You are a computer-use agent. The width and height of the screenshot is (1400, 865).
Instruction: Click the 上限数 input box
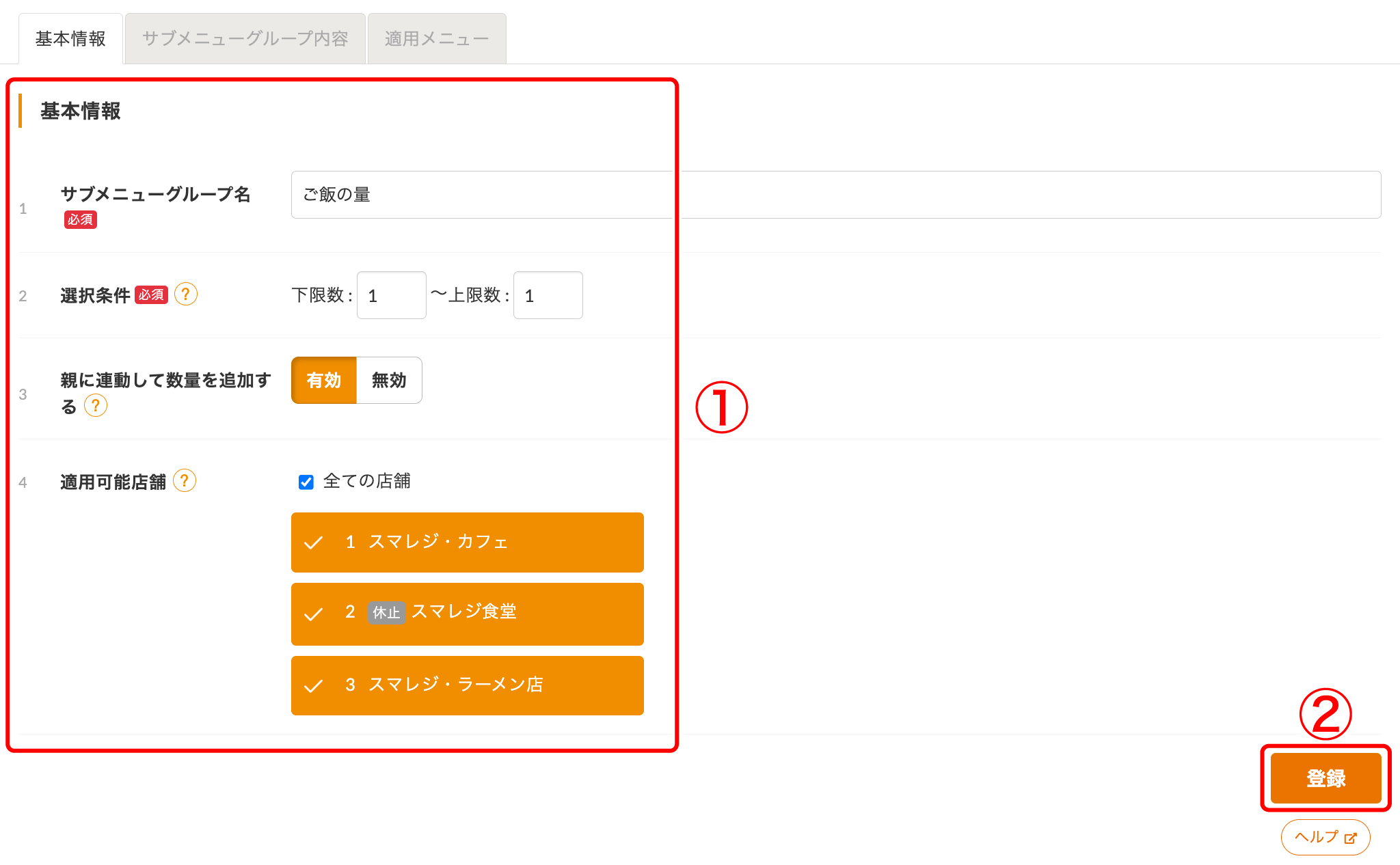[548, 295]
